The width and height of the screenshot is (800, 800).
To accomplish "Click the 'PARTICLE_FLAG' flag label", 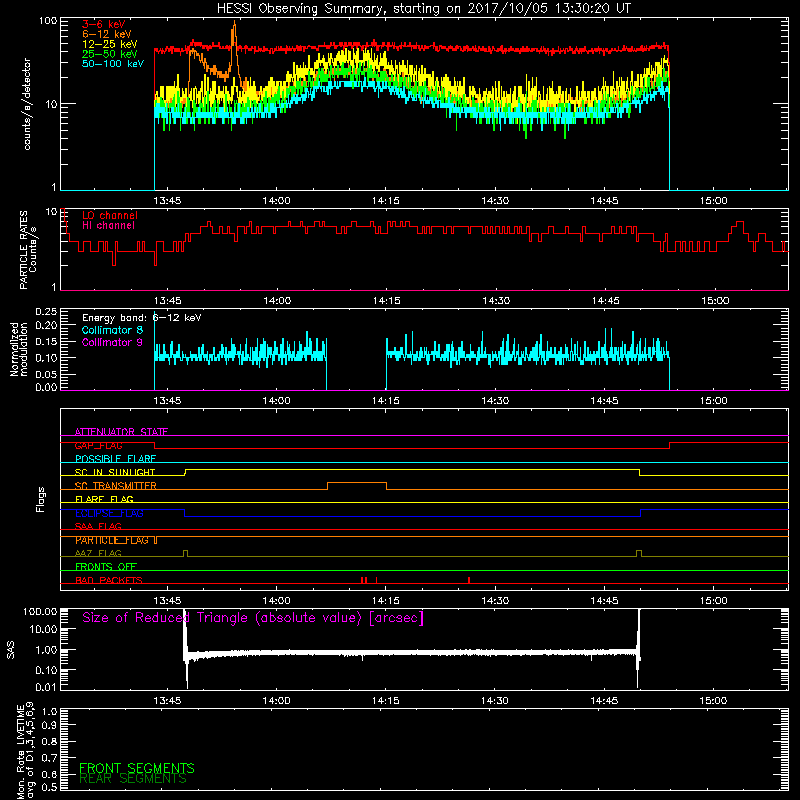I will coord(112,540).
